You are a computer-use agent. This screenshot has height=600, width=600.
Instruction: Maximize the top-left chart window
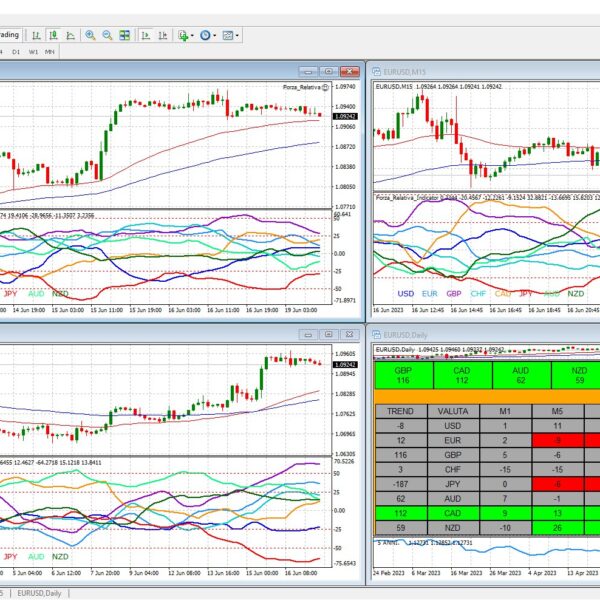click(x=329, y=72)
